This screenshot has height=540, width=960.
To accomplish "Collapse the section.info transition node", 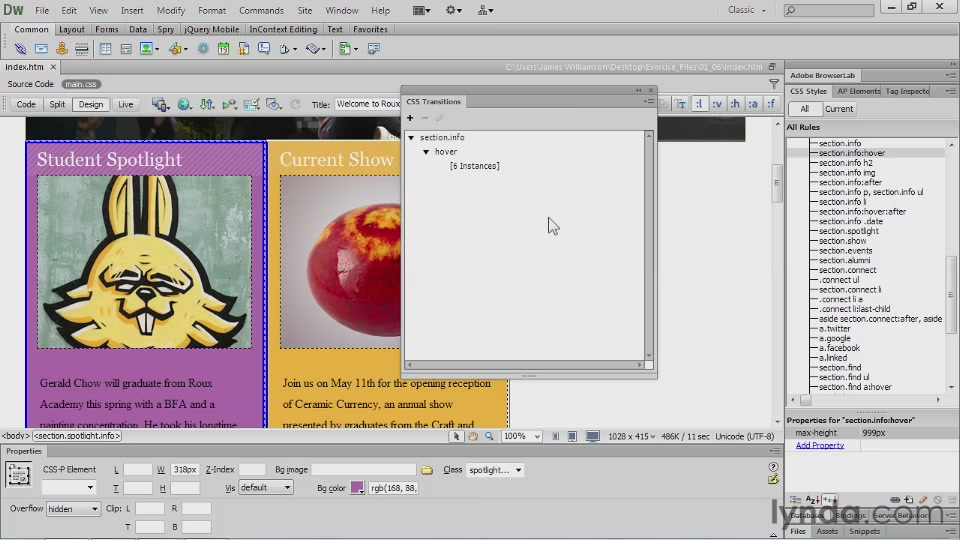I will tap(411, 138).
